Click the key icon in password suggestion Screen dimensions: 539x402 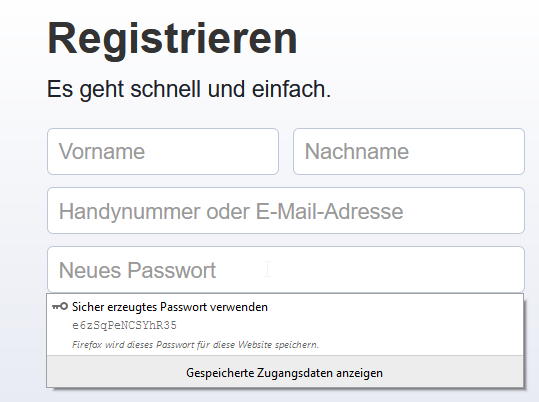tap(60, 306)
